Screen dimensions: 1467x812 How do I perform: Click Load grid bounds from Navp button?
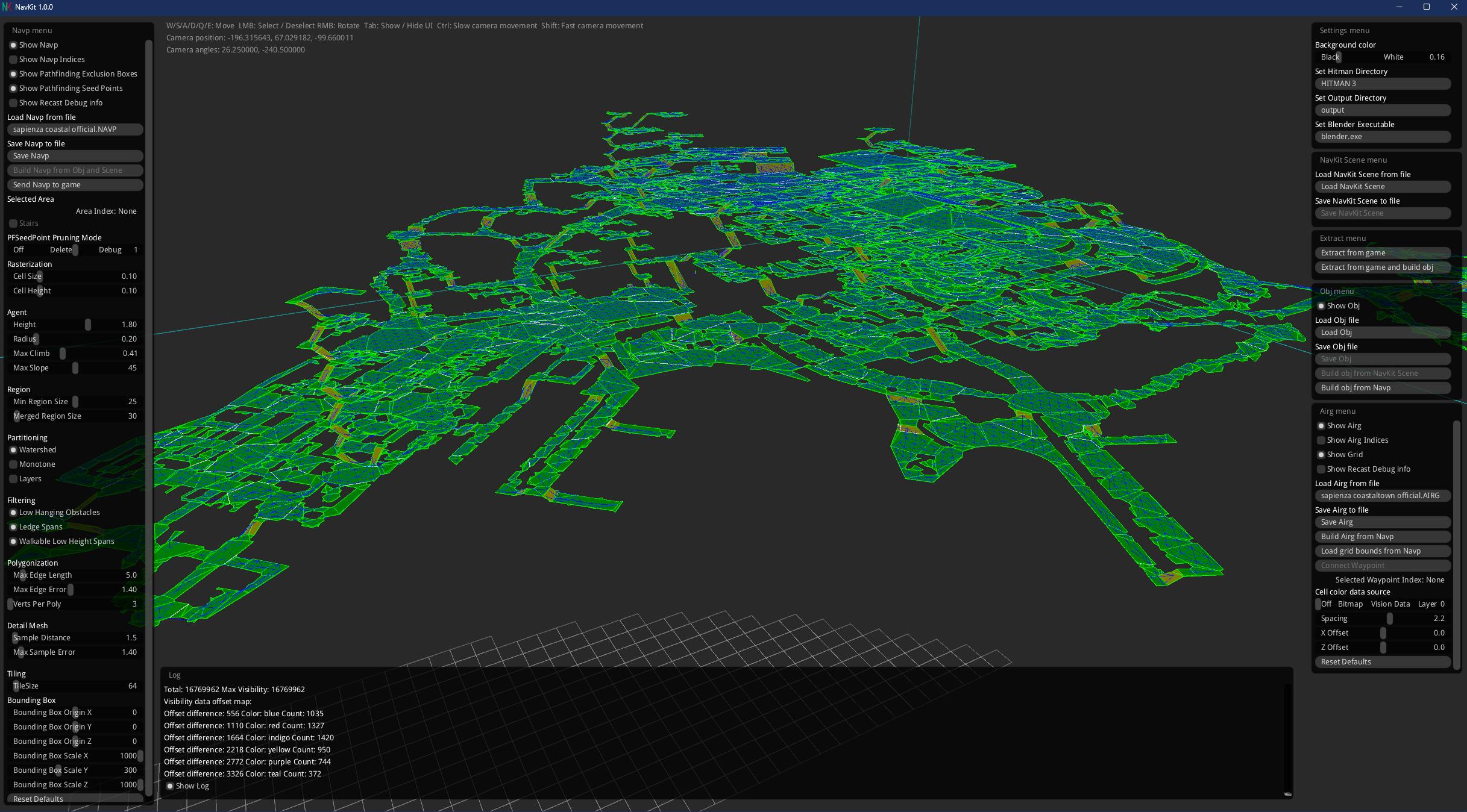1383,551
